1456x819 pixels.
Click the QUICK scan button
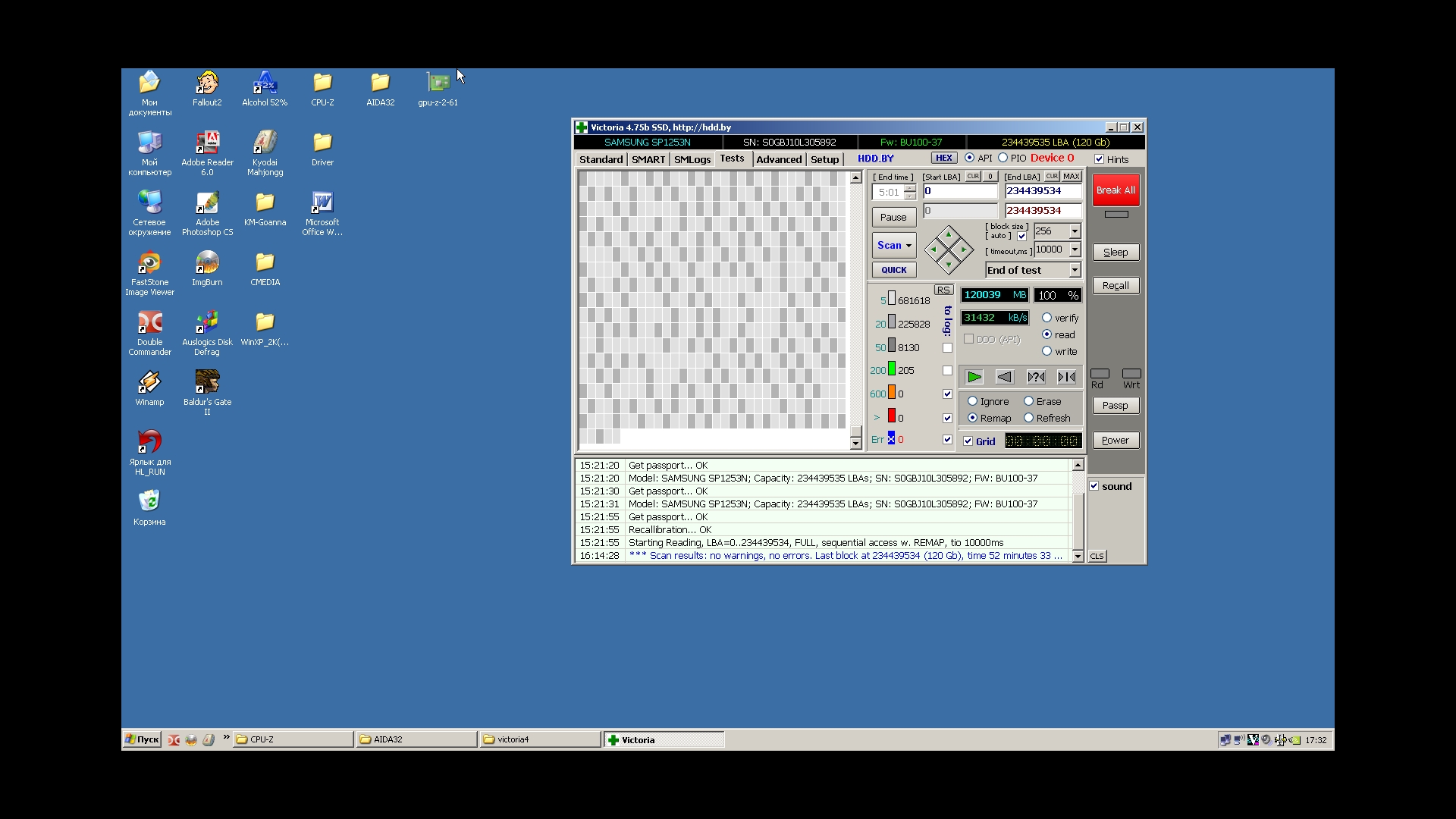pyautogui.click(x=894, y=270)
